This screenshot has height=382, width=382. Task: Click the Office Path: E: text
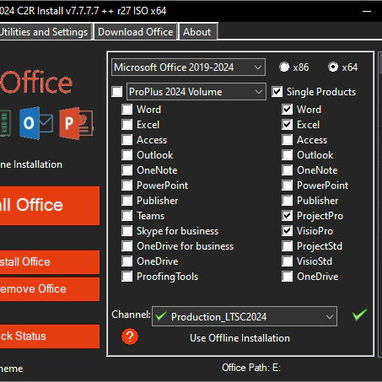251,368
